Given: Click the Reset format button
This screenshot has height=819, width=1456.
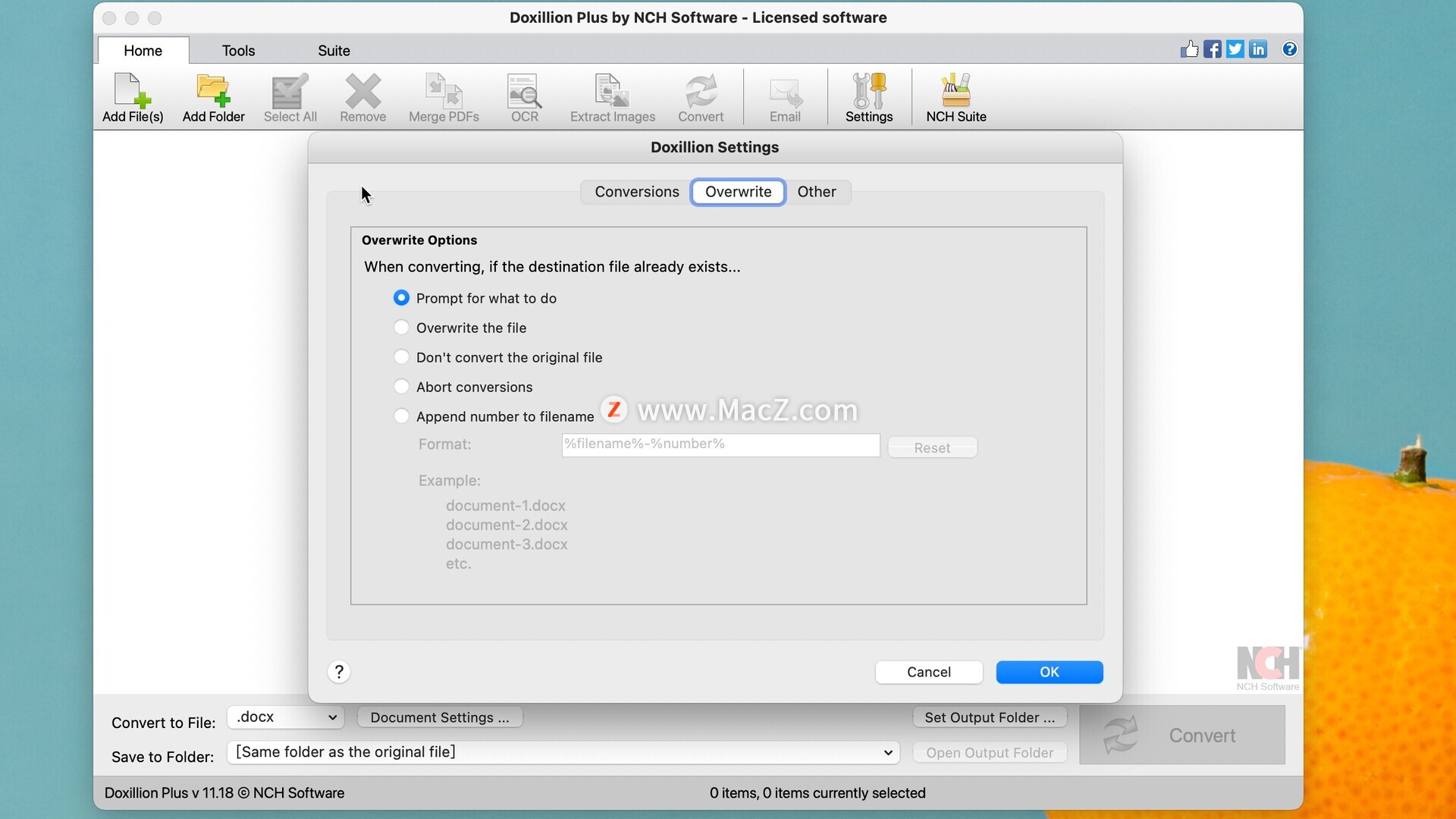Looking at the screenshot, I should (932, 447).
